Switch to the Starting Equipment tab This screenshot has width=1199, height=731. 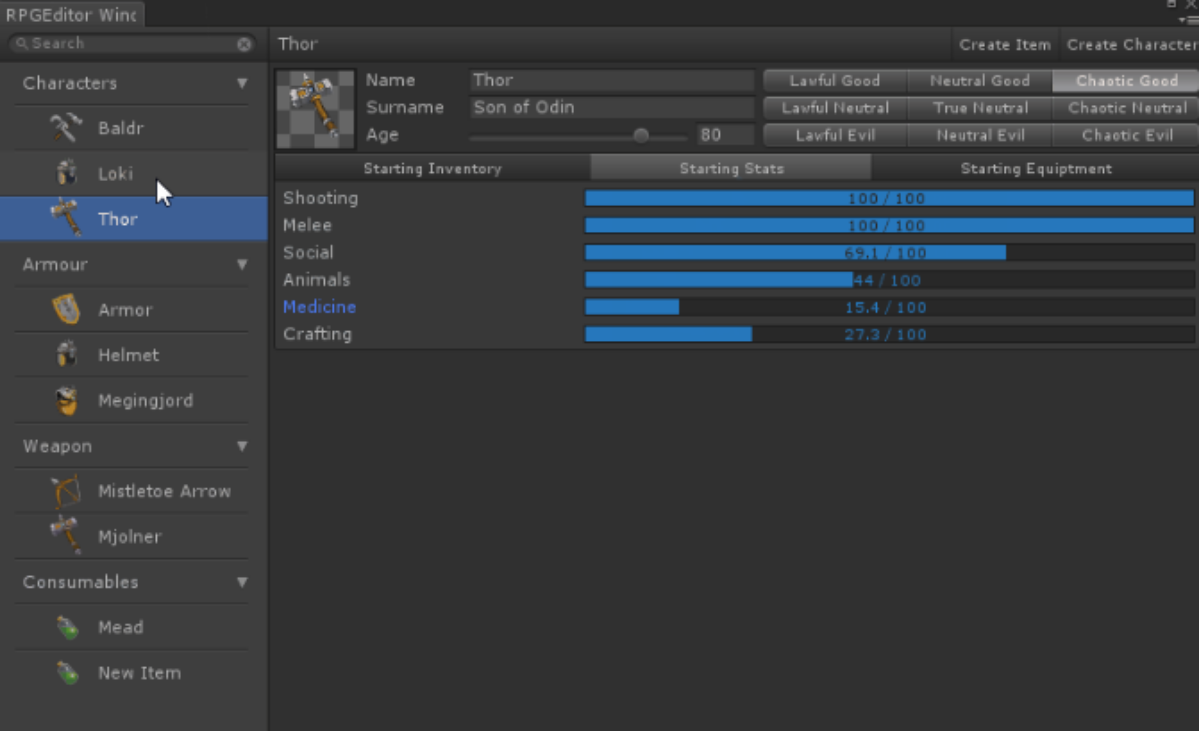[1035, 168]
